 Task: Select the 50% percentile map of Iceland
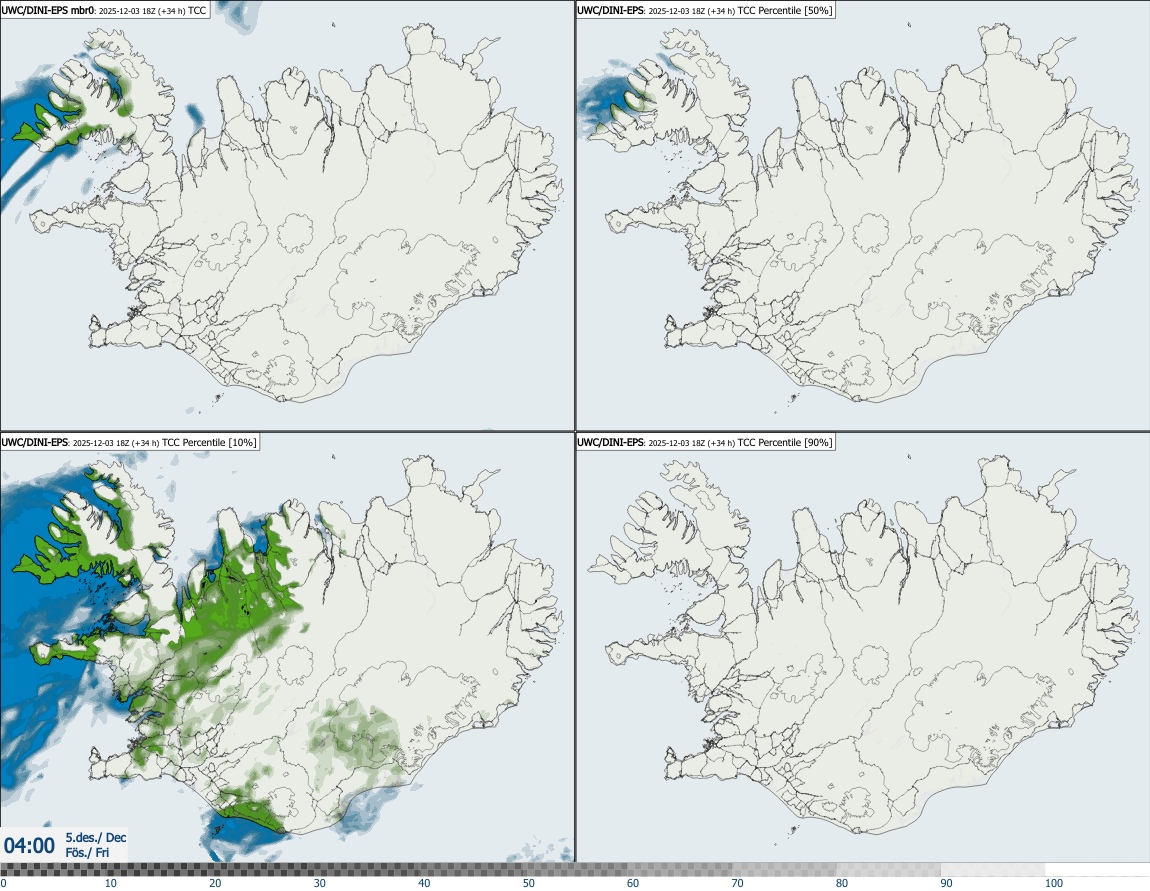pyautogui.click(x=862, y=216)
